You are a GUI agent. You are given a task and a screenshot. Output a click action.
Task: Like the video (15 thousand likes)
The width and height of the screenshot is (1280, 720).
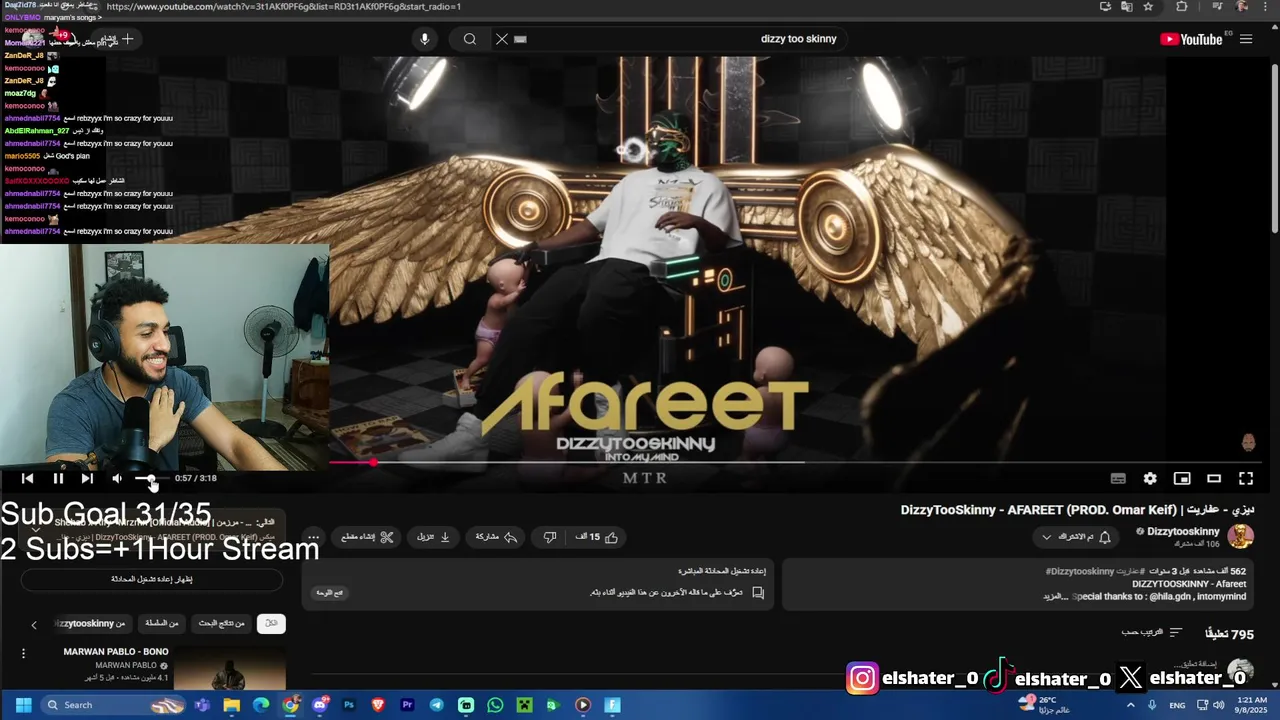click(x=597, y=537)
